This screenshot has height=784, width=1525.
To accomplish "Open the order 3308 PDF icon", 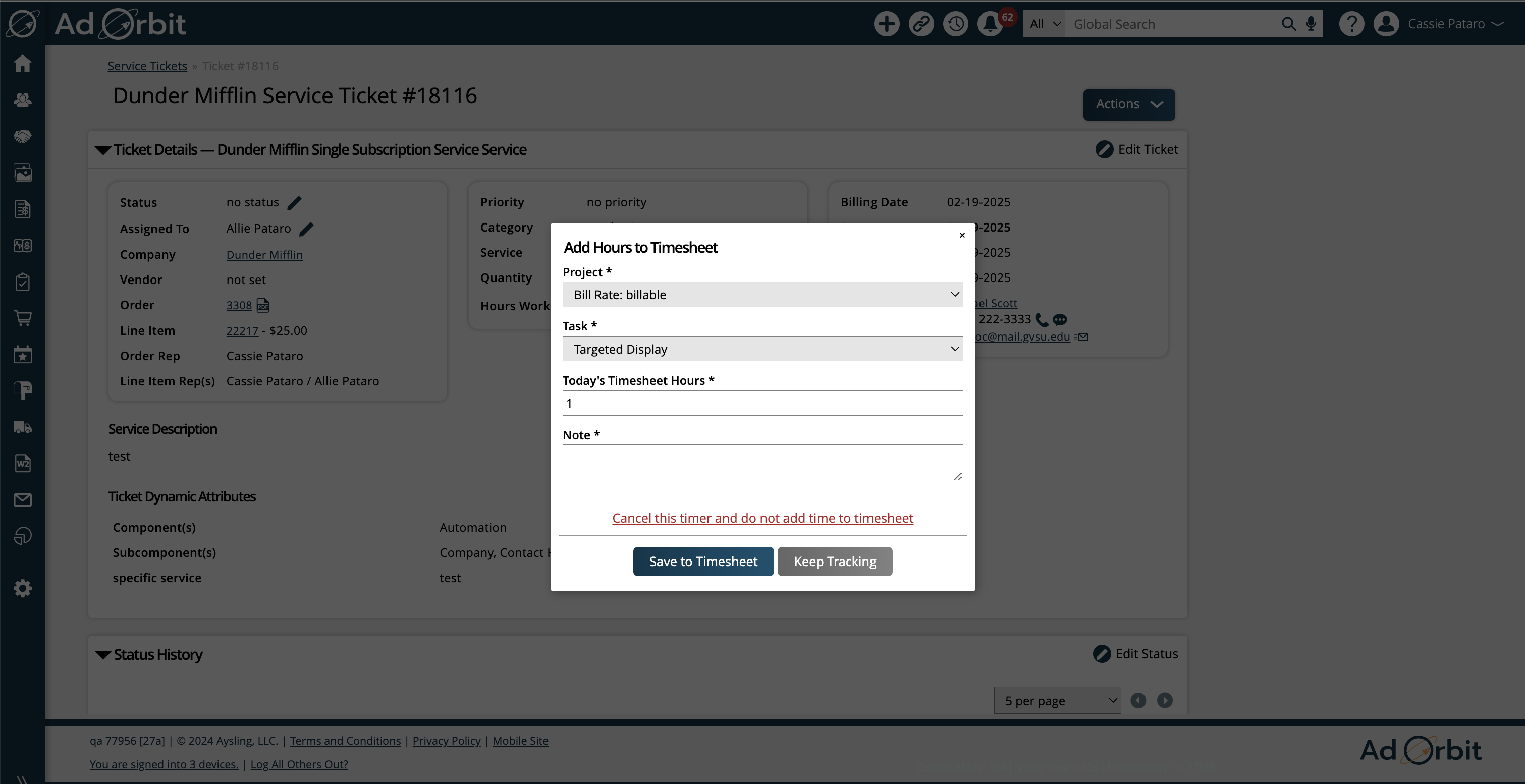I will [263, 305].
